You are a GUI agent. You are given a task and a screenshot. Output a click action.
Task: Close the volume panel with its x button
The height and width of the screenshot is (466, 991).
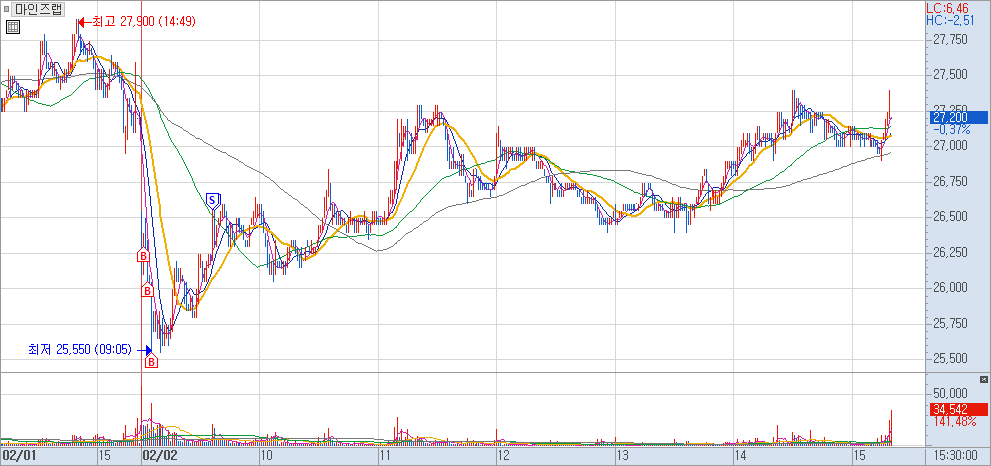tap(983, 379)
